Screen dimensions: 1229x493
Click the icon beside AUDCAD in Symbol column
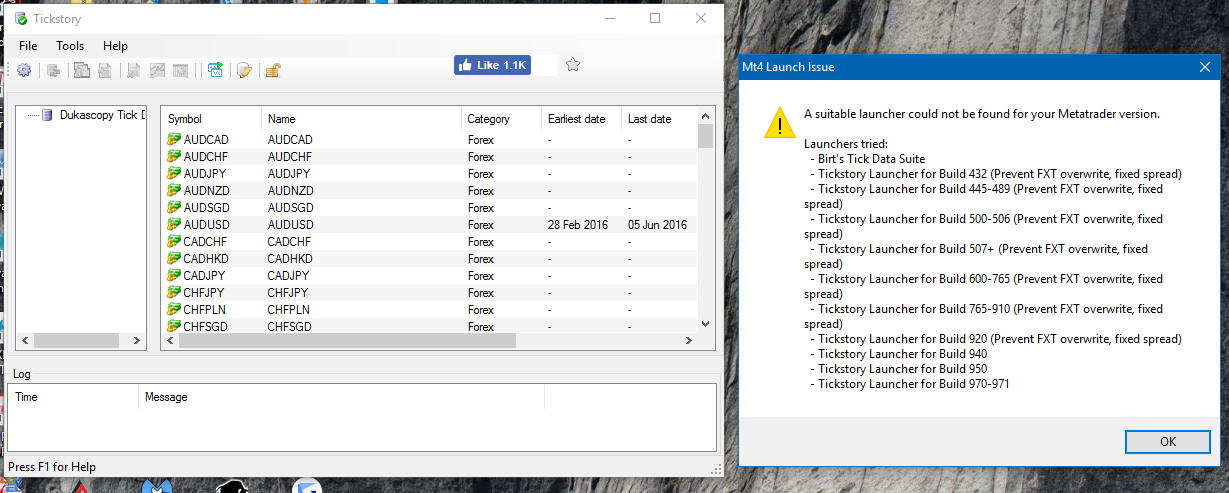174,140
